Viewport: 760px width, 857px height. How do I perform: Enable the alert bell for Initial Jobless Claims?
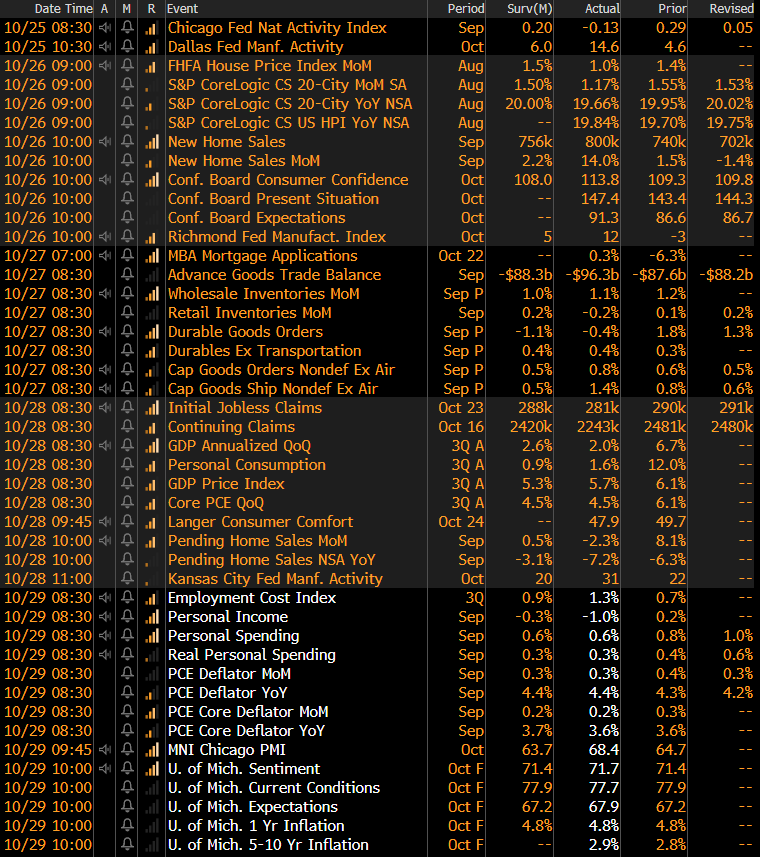pos(127,408)
